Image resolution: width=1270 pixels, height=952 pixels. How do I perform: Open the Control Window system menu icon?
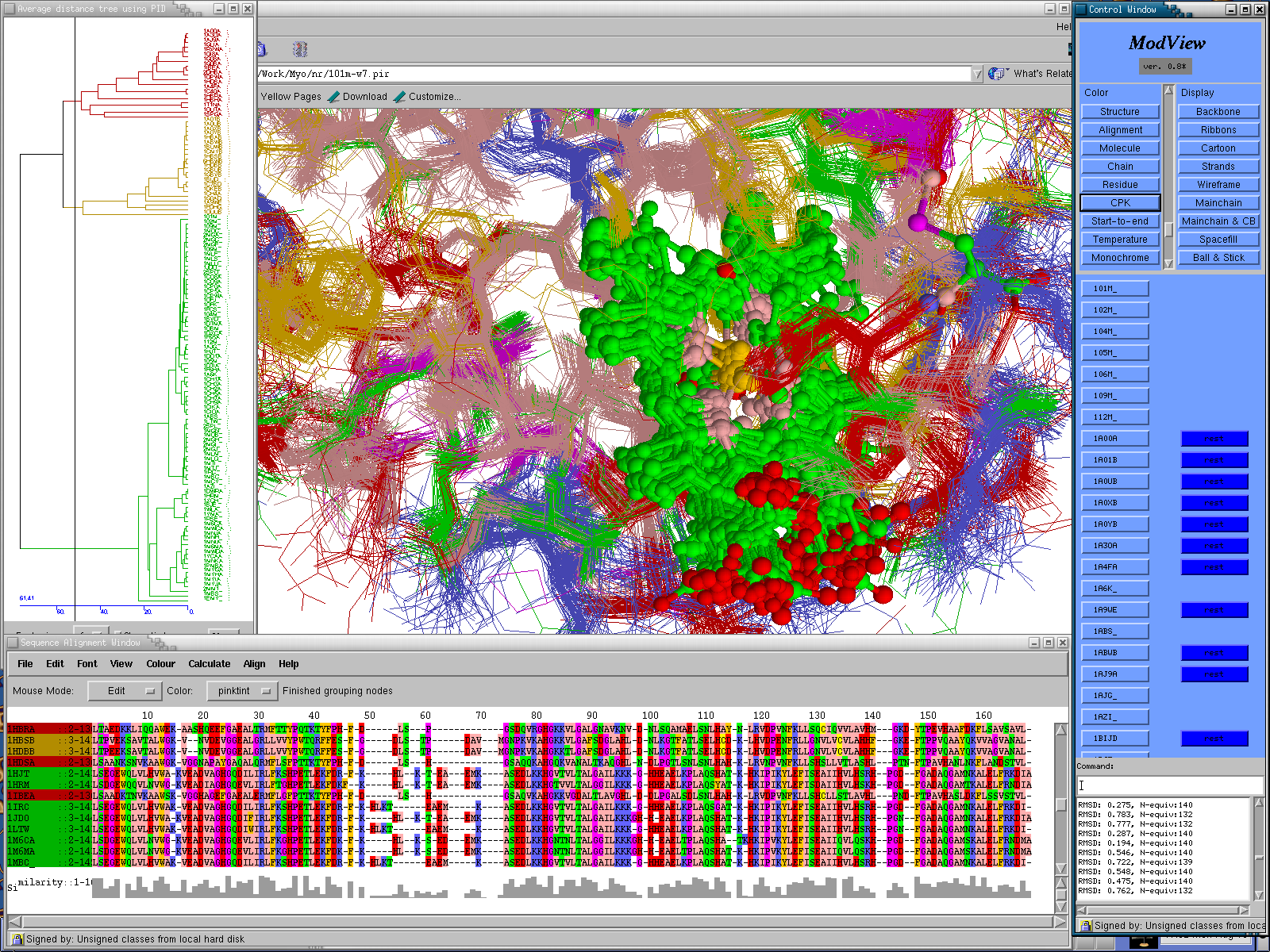point(1080,10)
